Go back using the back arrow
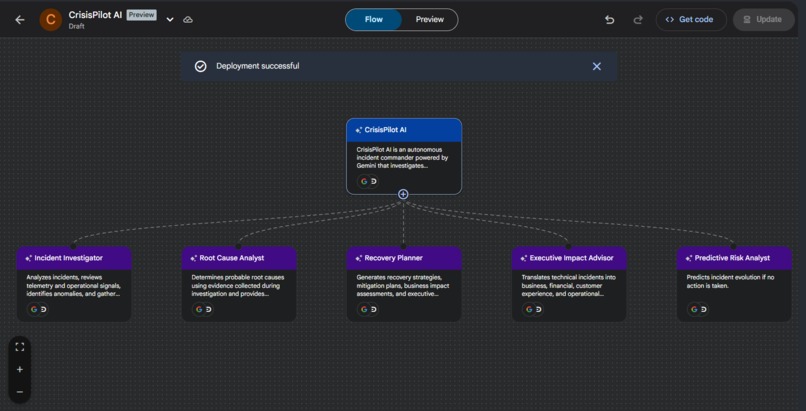 coord(20,20)
